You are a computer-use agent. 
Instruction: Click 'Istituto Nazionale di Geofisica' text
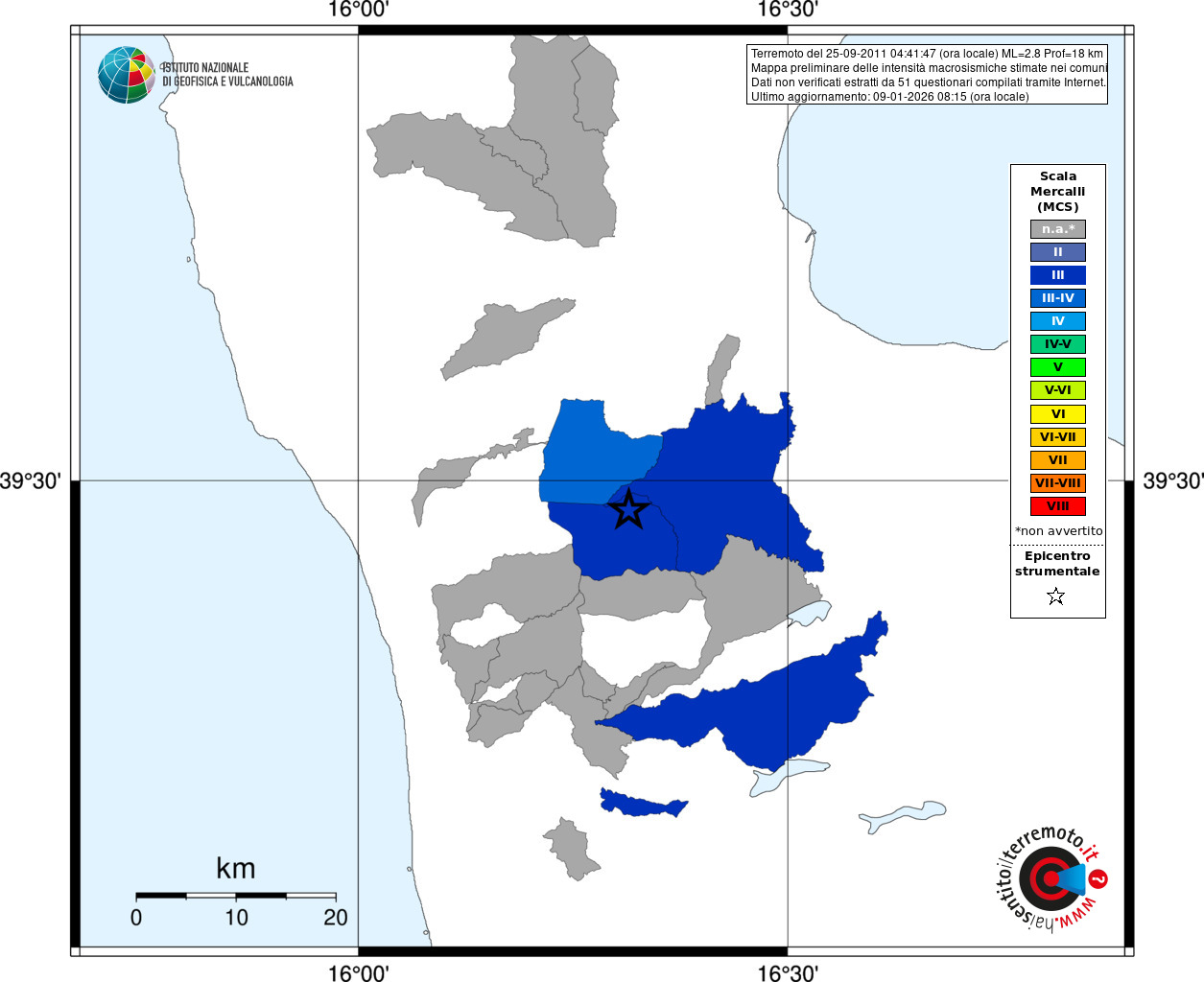click(227, 75)
